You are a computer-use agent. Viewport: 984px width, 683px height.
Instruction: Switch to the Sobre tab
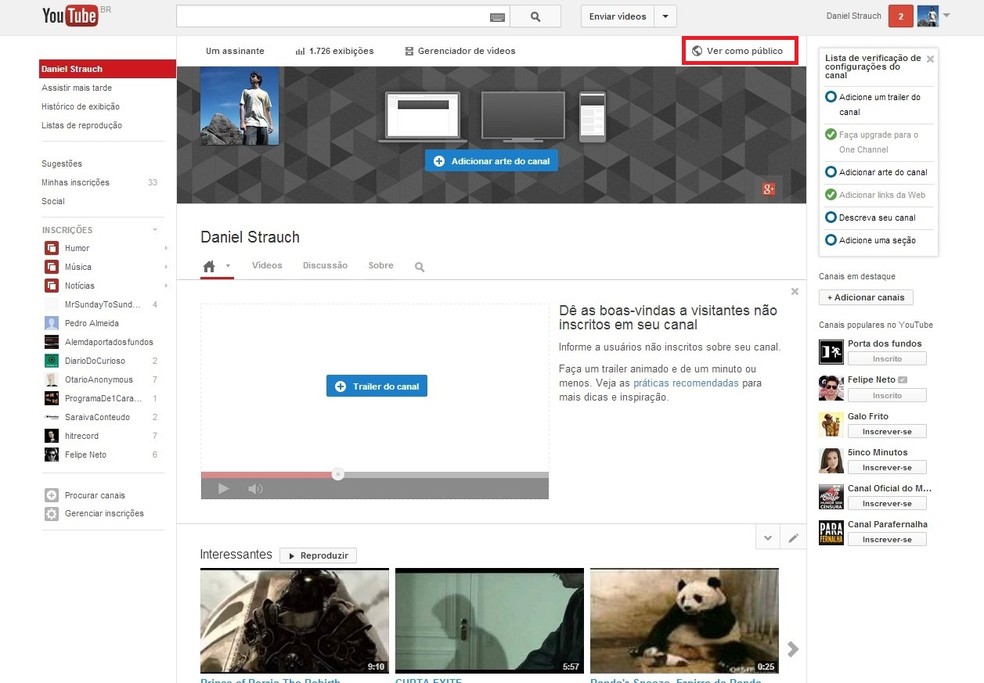381,266
